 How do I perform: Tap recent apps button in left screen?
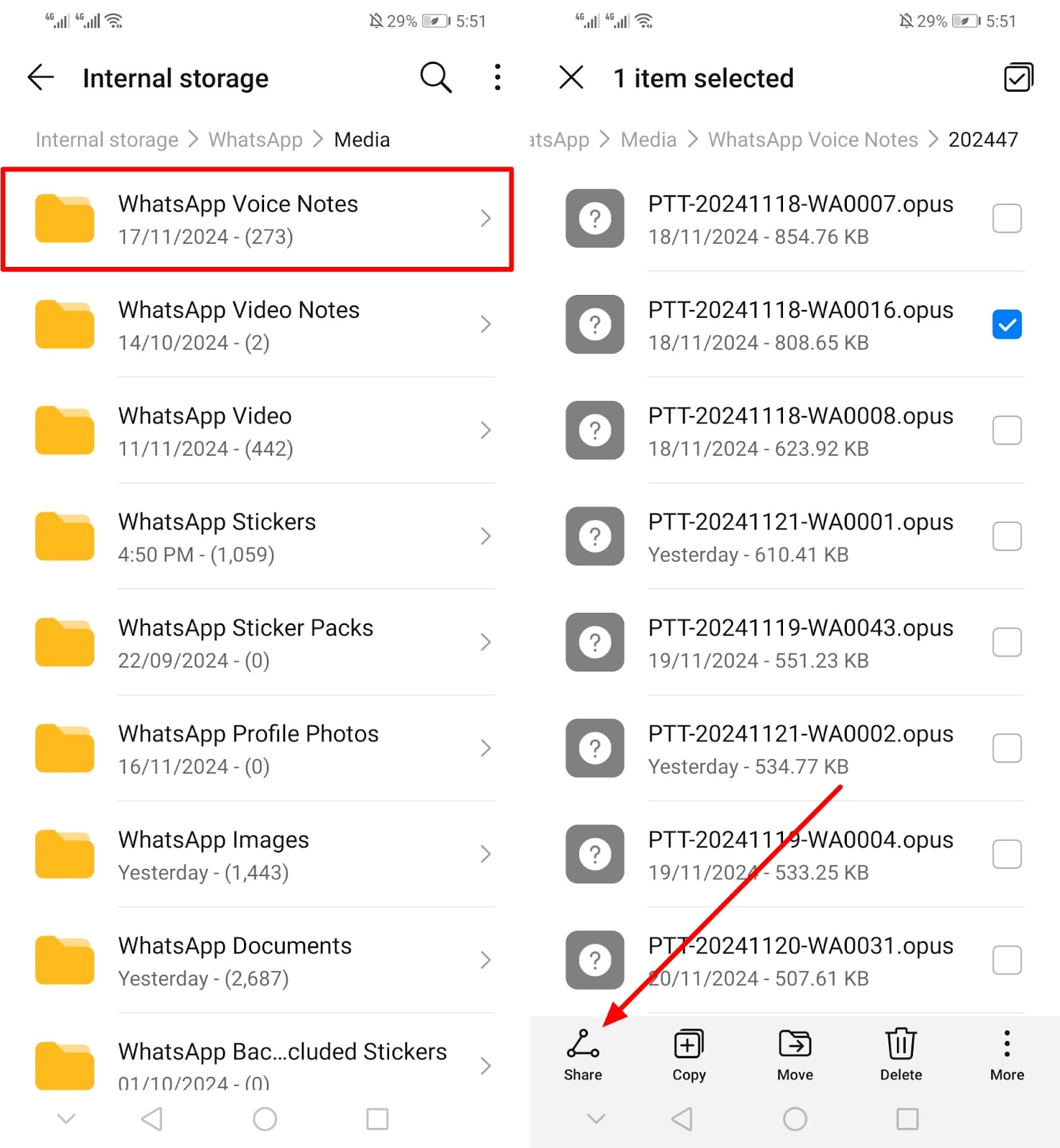377,1119
